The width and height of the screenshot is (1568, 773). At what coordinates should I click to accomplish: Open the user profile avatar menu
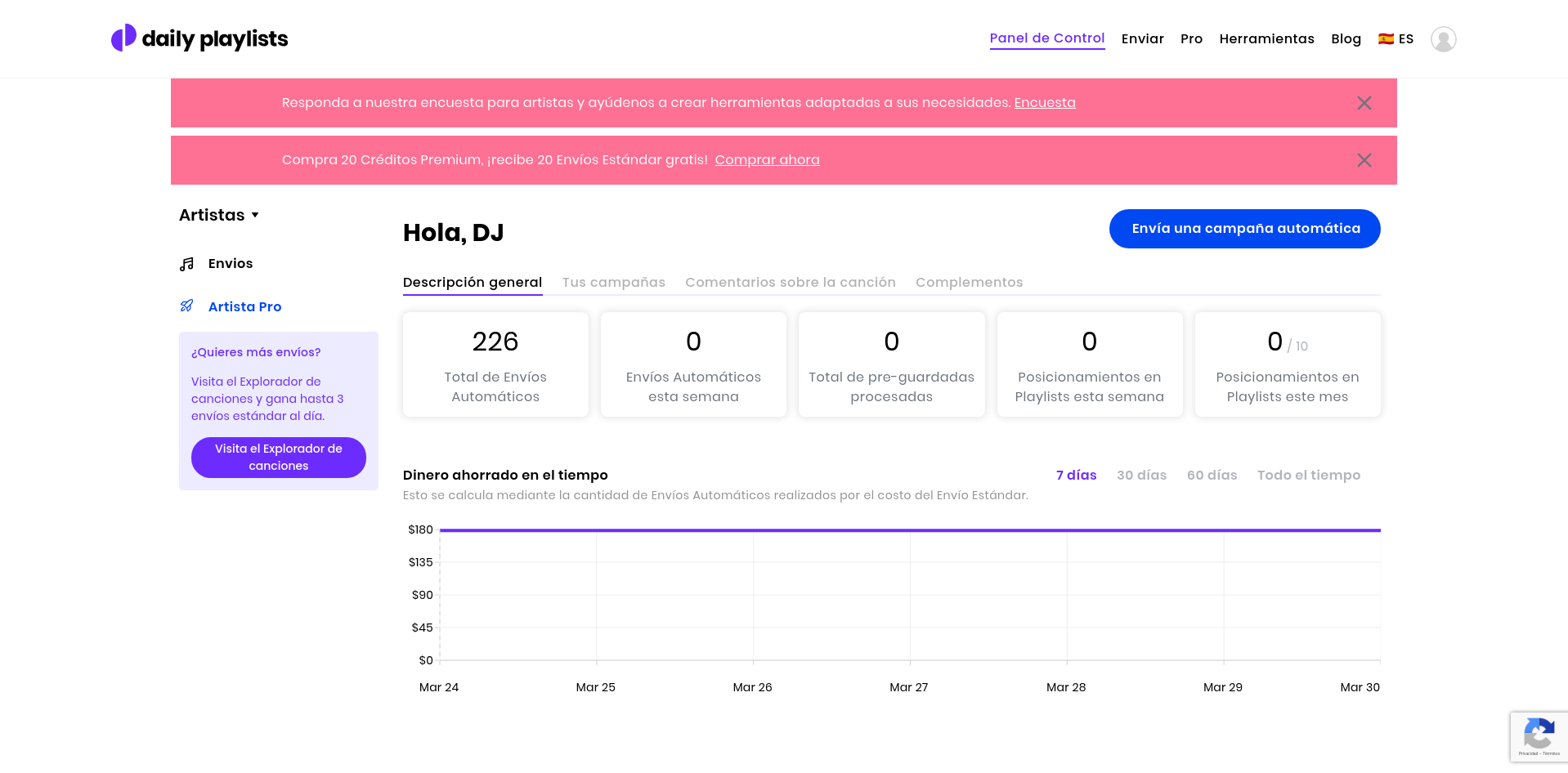pos(1443,39)
